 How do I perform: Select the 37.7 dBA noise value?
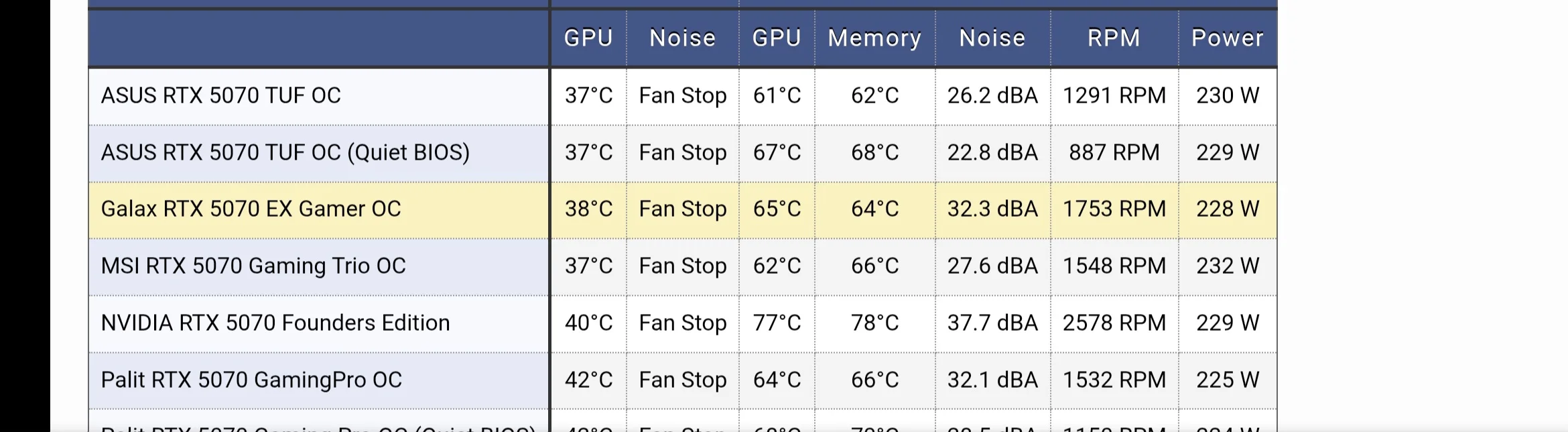(992, 323)
